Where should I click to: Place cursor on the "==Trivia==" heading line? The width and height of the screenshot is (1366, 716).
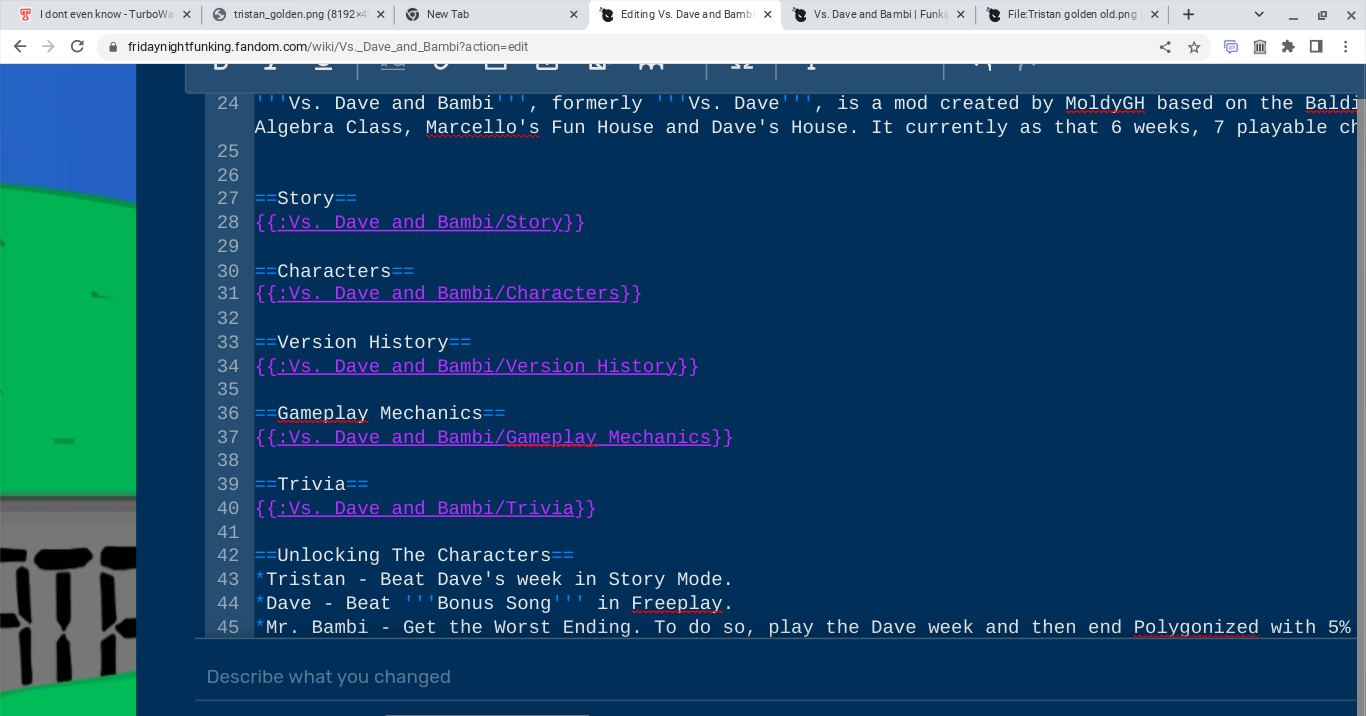pyautogui.click(x=311, y=484)
